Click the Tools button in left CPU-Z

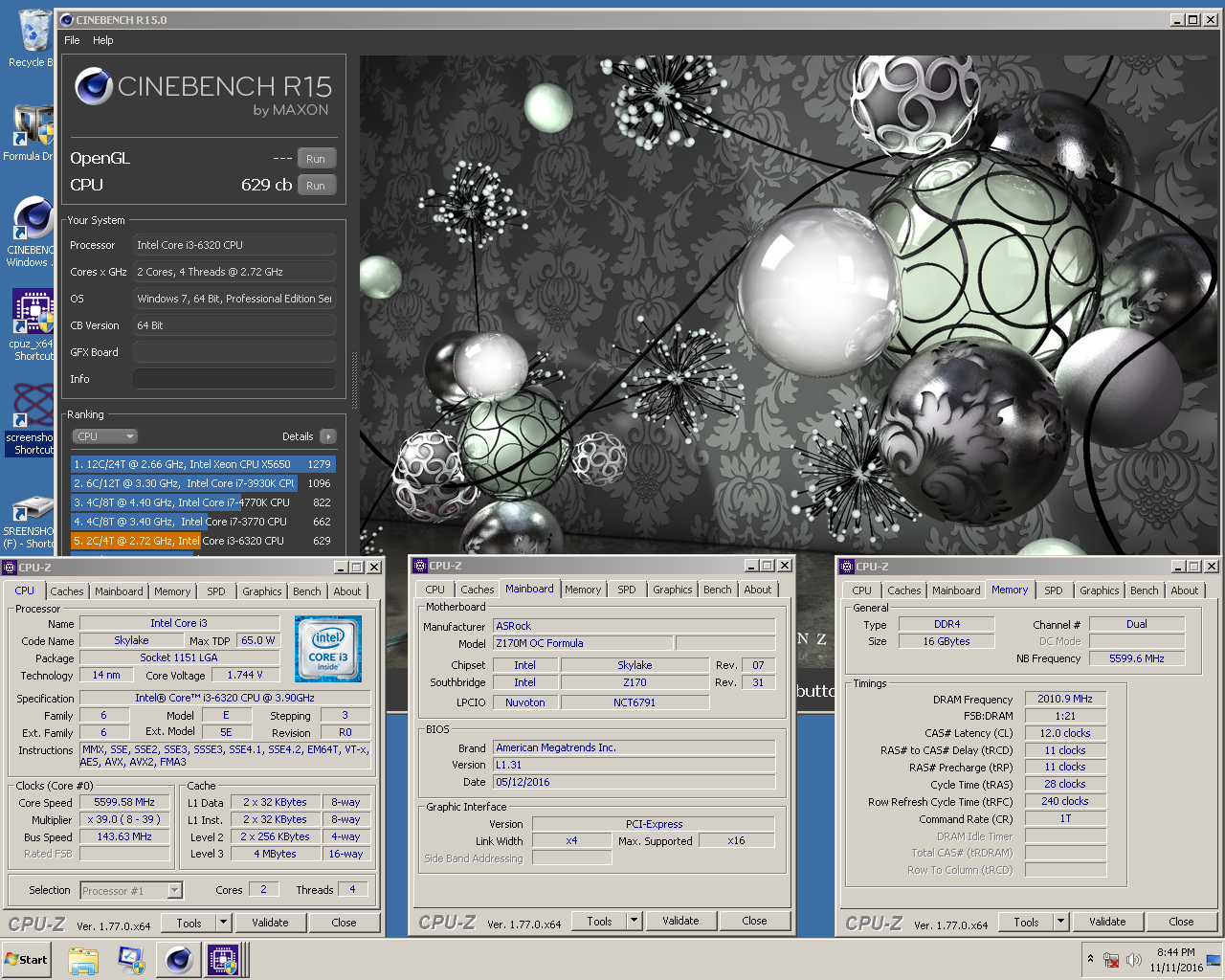tap(189, 923)
